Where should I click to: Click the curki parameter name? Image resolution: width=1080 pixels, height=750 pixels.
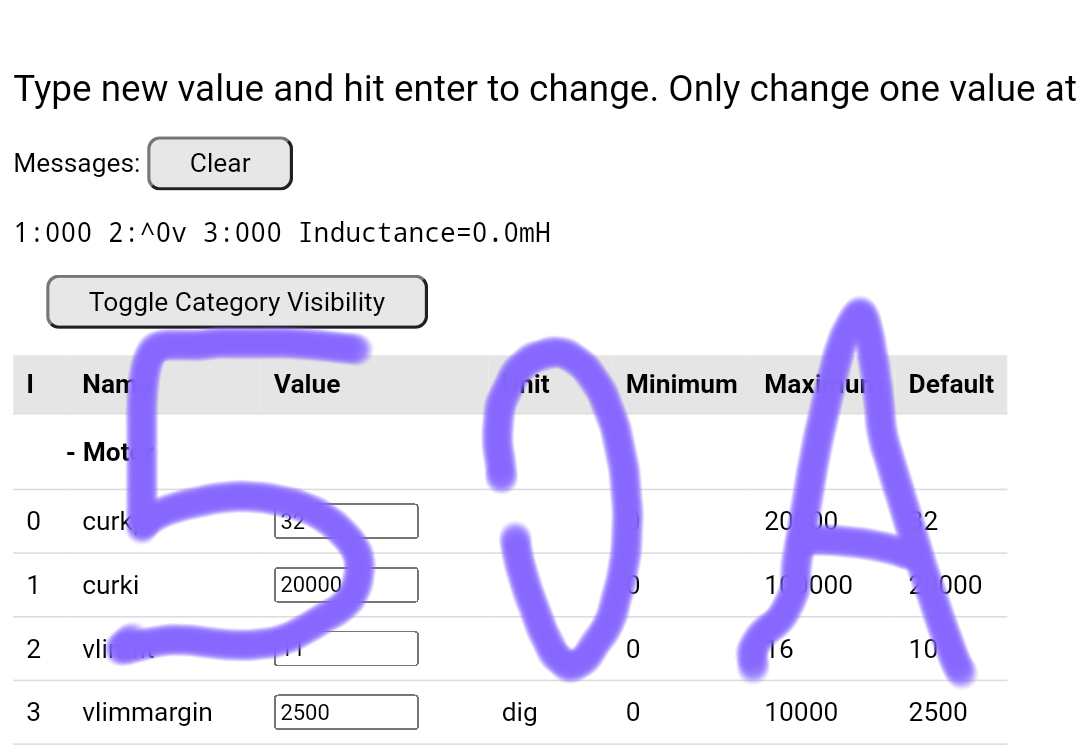point(110,585)
